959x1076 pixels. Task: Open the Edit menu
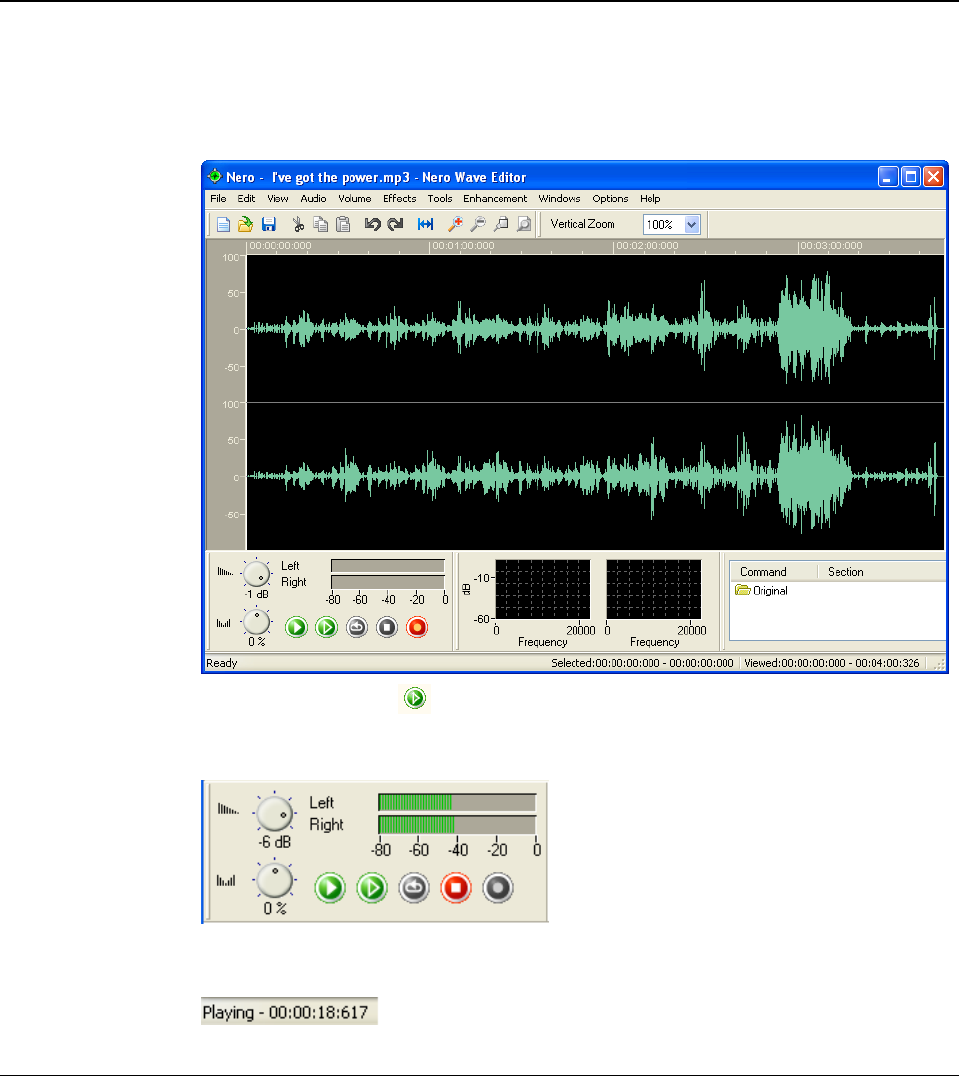(x=246, y=199)
